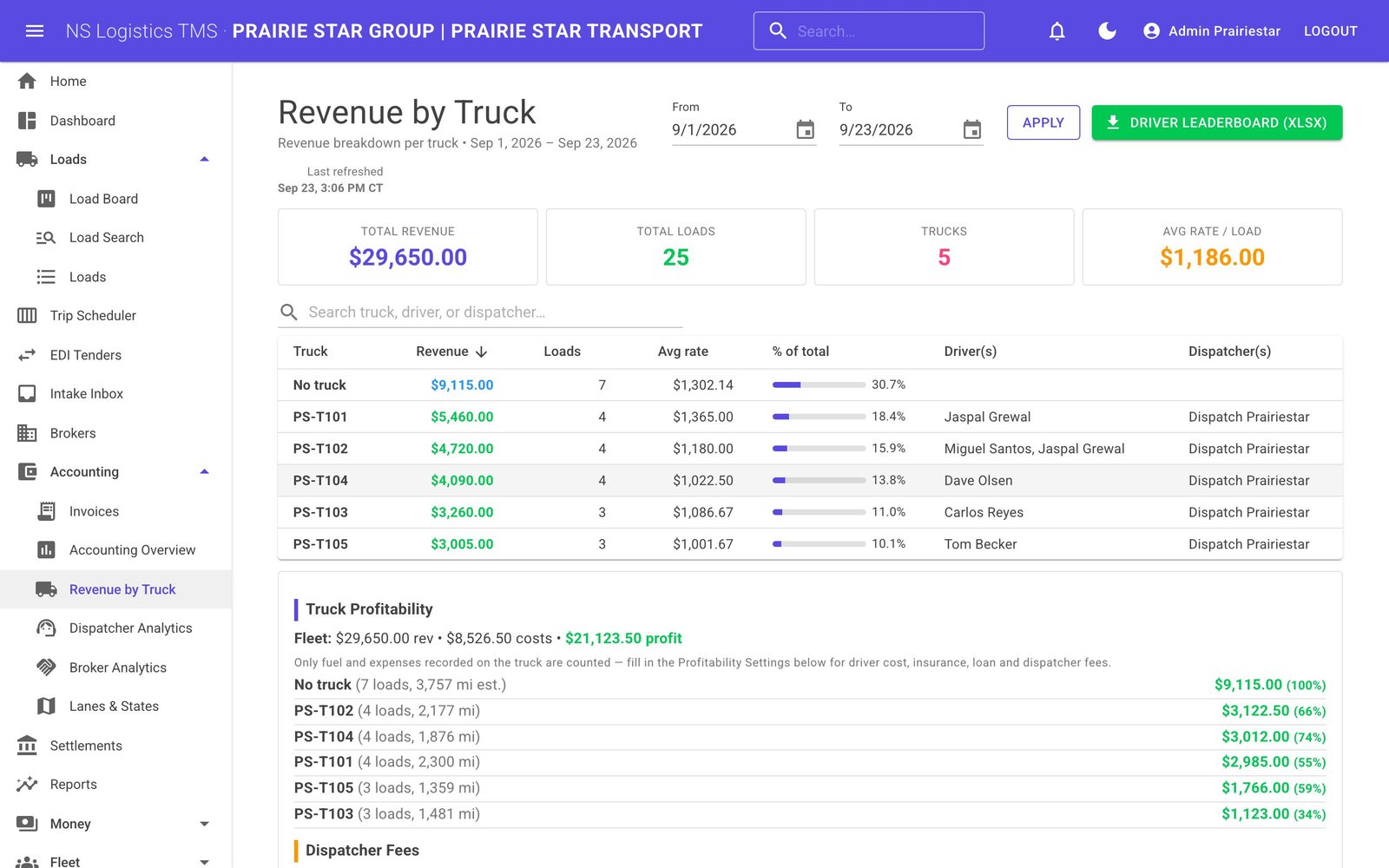Expand the Money section arrow
This screenshot has width=1389, height=868.
pos(205,824)
